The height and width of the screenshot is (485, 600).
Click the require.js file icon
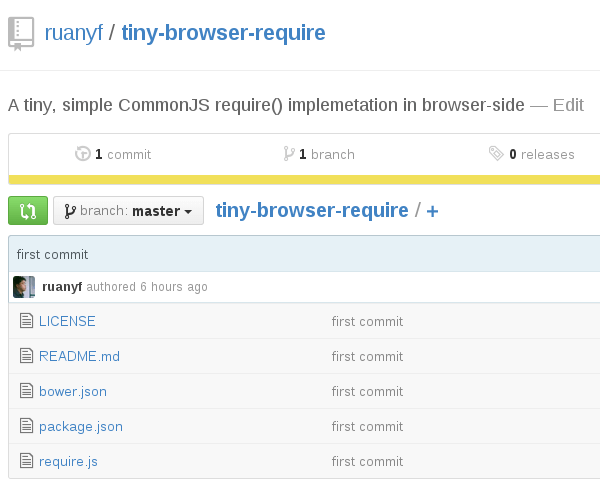tap(26, 461)
